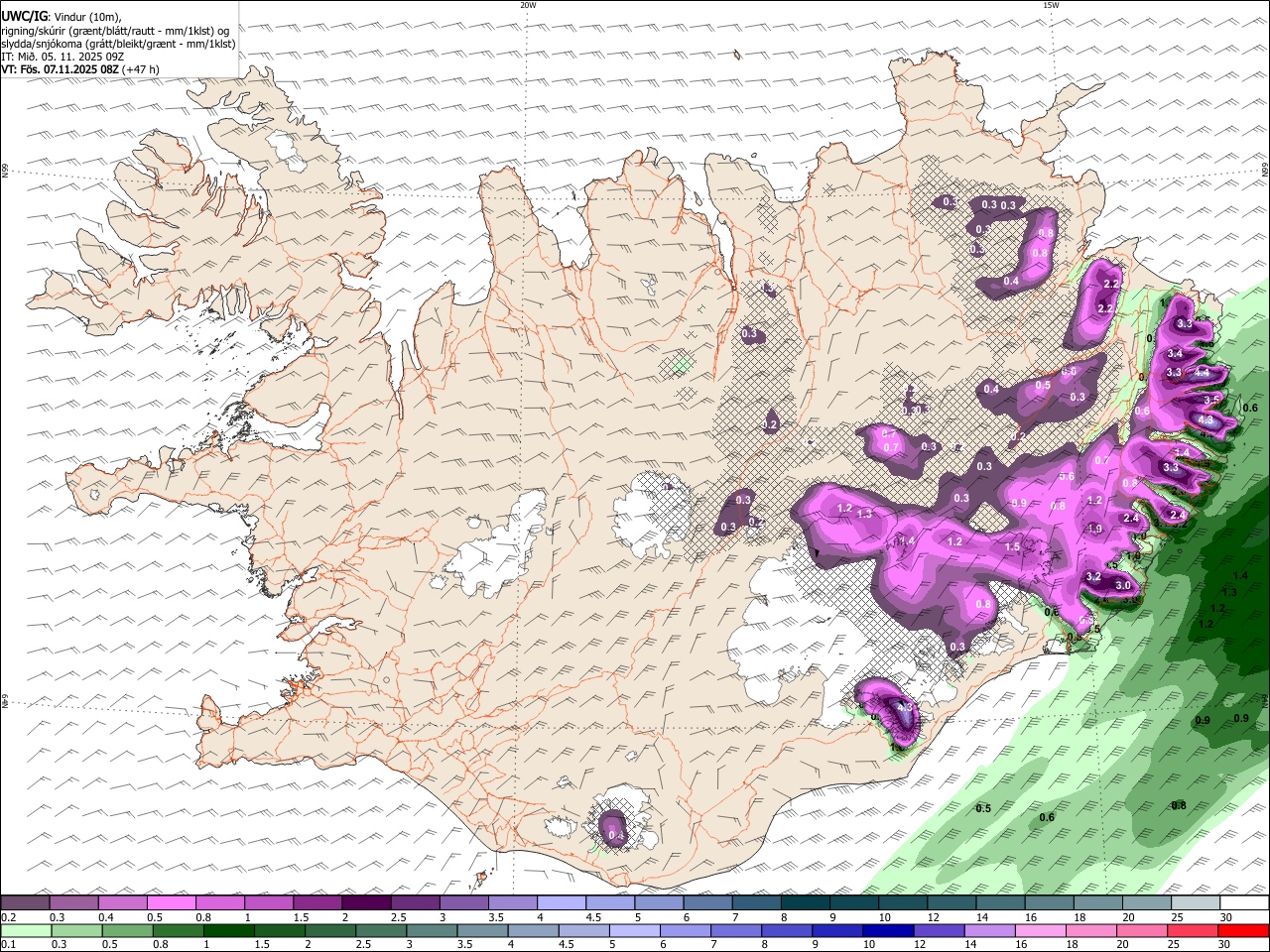
Task: Click the lilac lower swatch between 14 and 16
Action: (x=990, y=931)
